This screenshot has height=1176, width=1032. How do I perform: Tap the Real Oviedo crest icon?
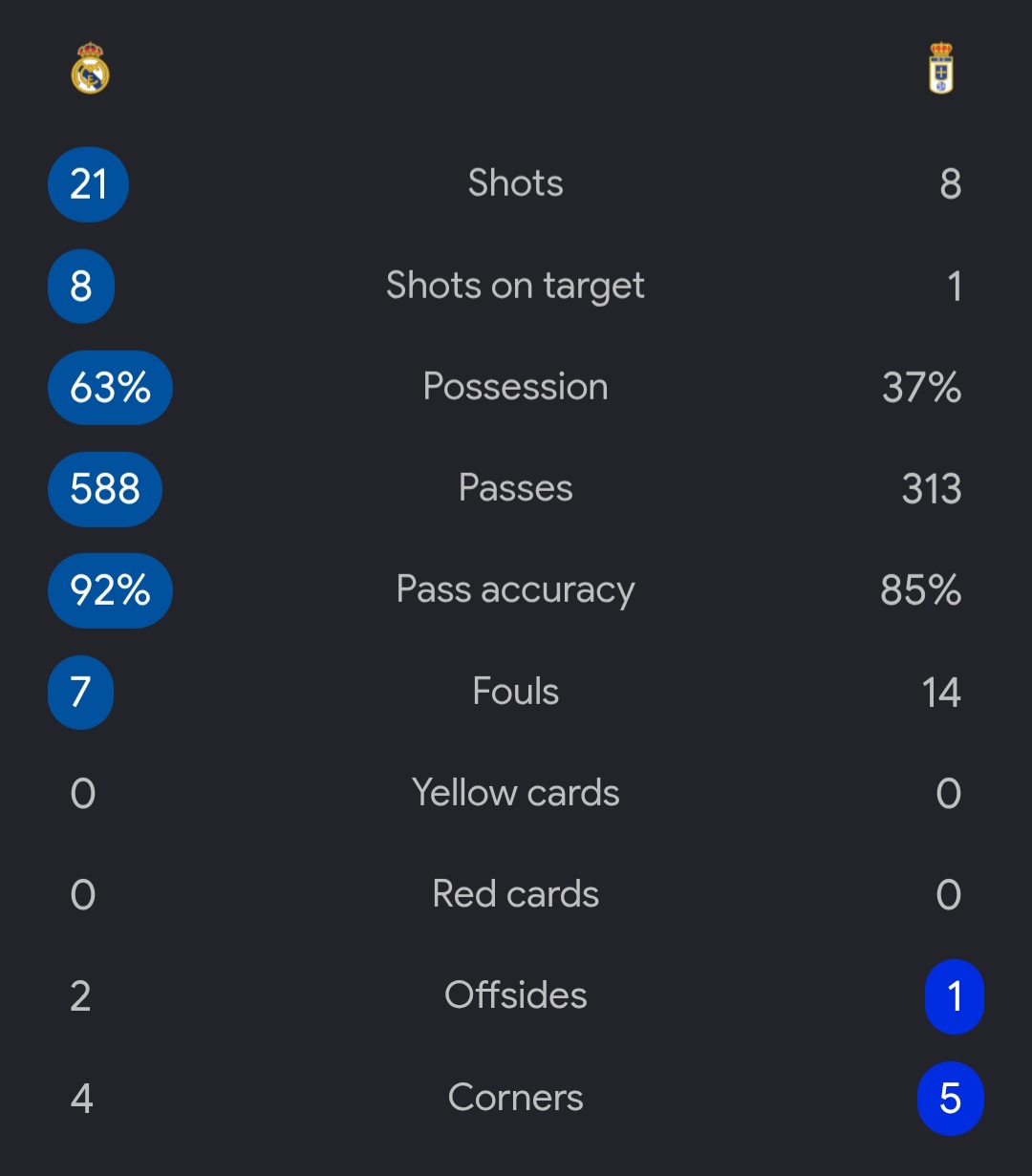(941, 68)
